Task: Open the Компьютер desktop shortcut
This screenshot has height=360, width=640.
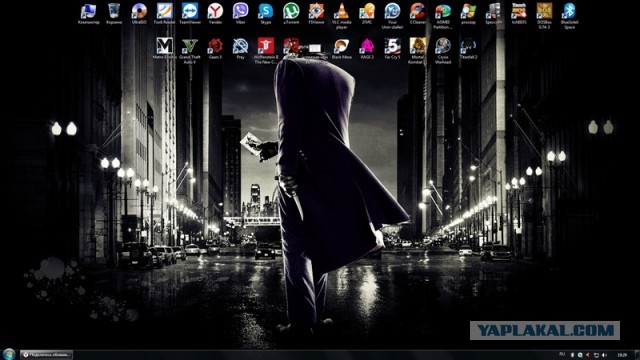Action: click(x=88, y=14)
